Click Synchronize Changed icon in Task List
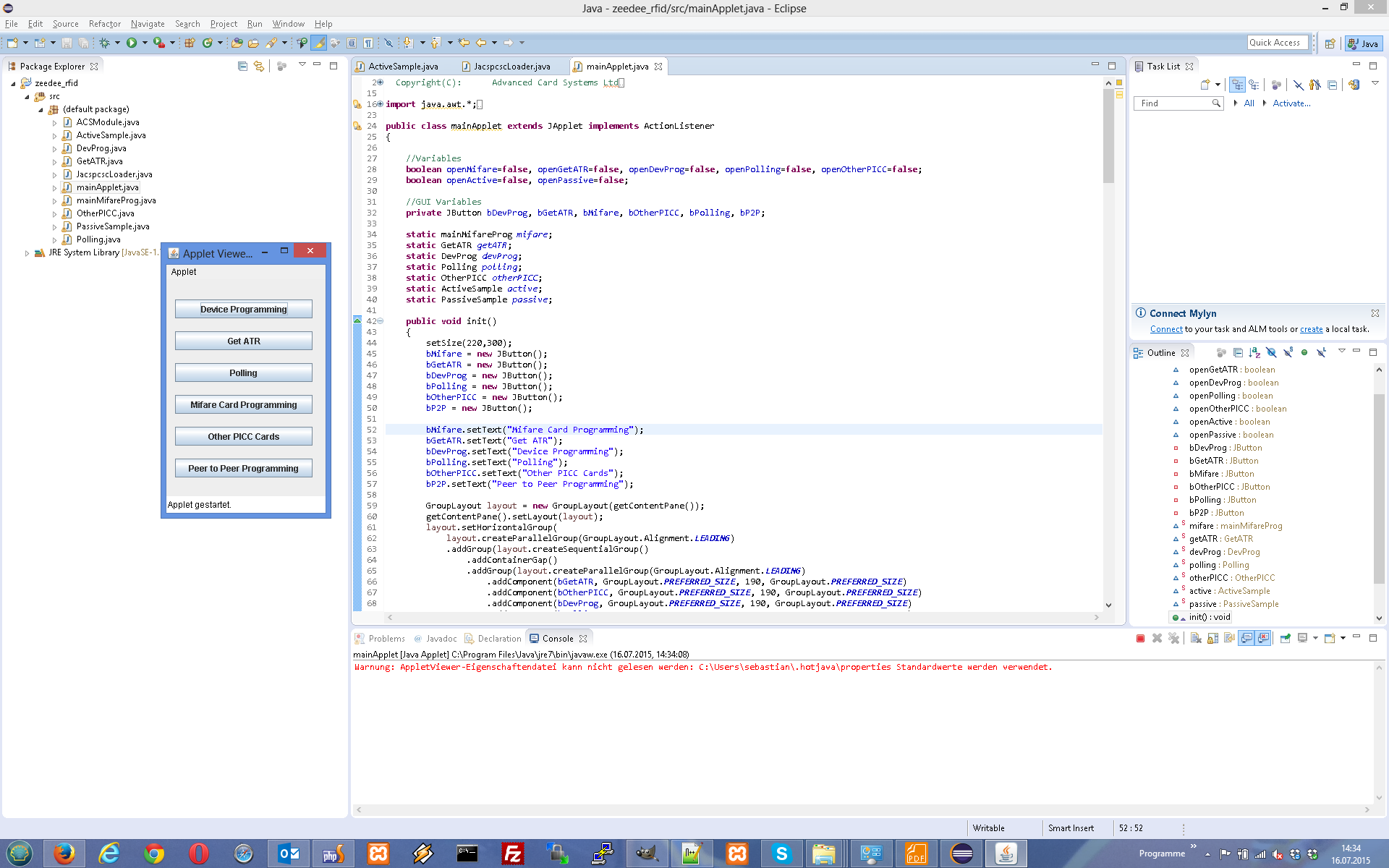 pyautogui.click(x=1354, y=85)
